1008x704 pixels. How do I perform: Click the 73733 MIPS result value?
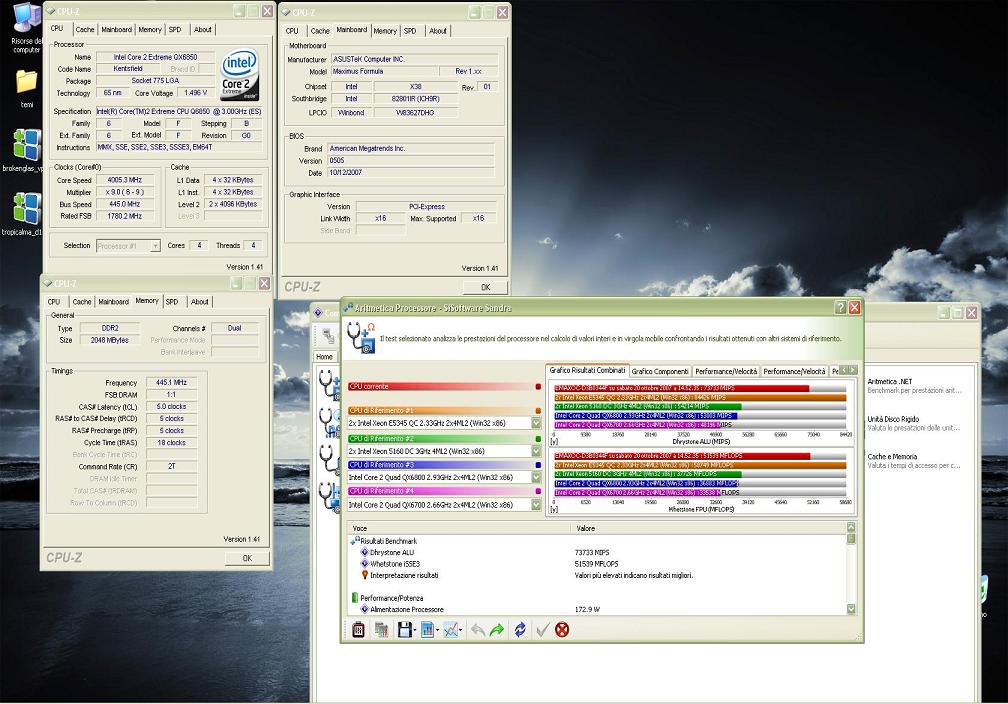pyautogui.click(x=592, y=552)
